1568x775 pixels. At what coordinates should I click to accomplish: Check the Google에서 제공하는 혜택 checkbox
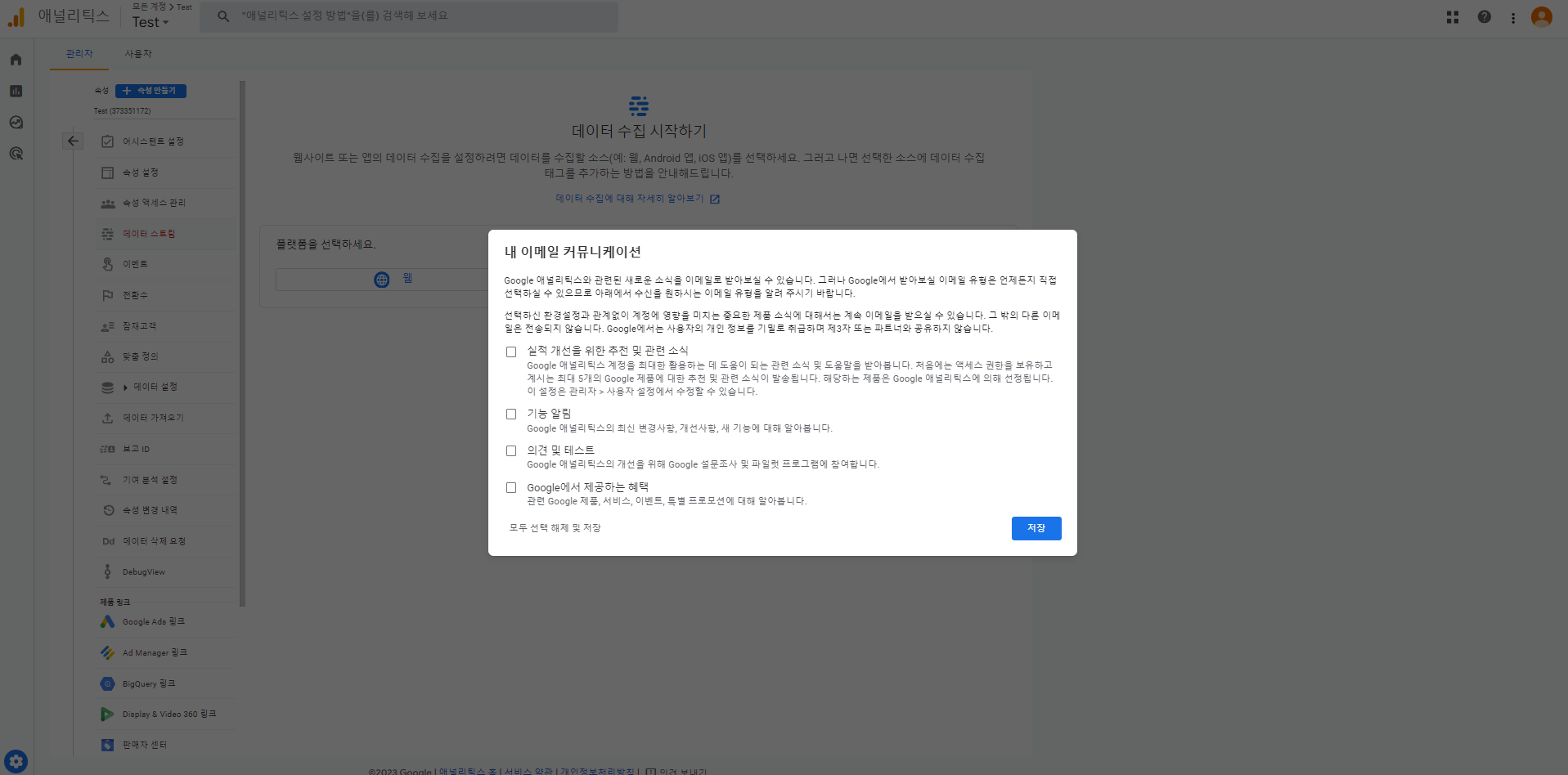(511, 487)
